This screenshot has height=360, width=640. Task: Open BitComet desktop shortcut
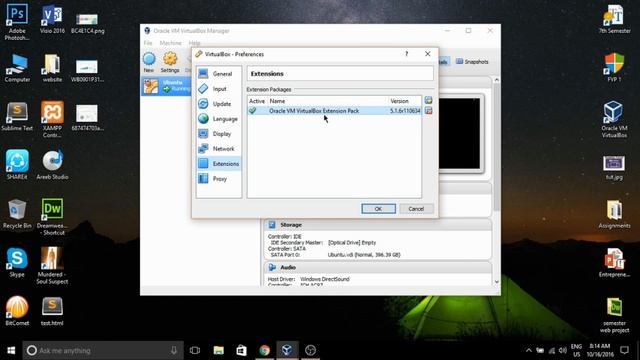[x=17, y=311]
